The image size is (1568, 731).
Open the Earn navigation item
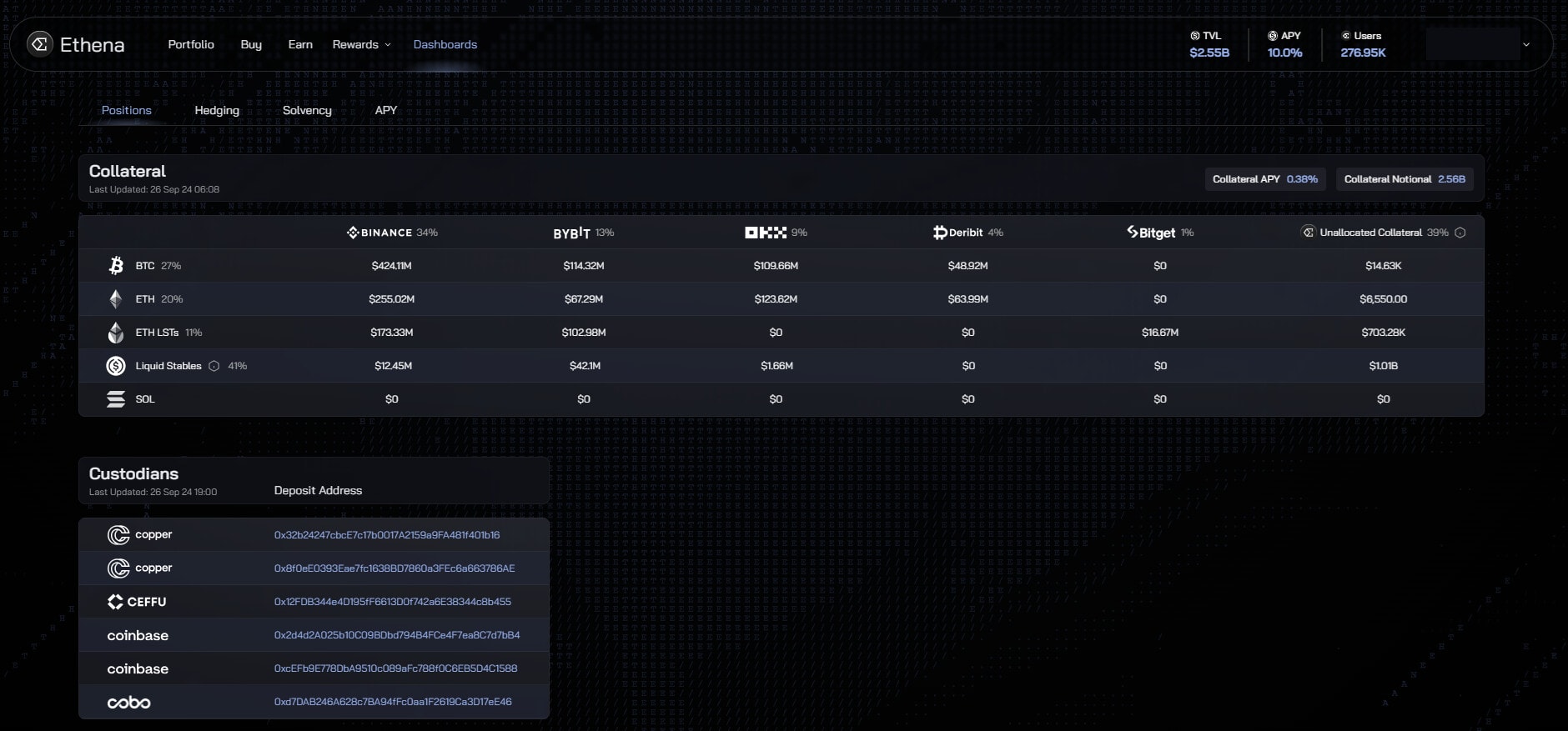coord(300,44)
